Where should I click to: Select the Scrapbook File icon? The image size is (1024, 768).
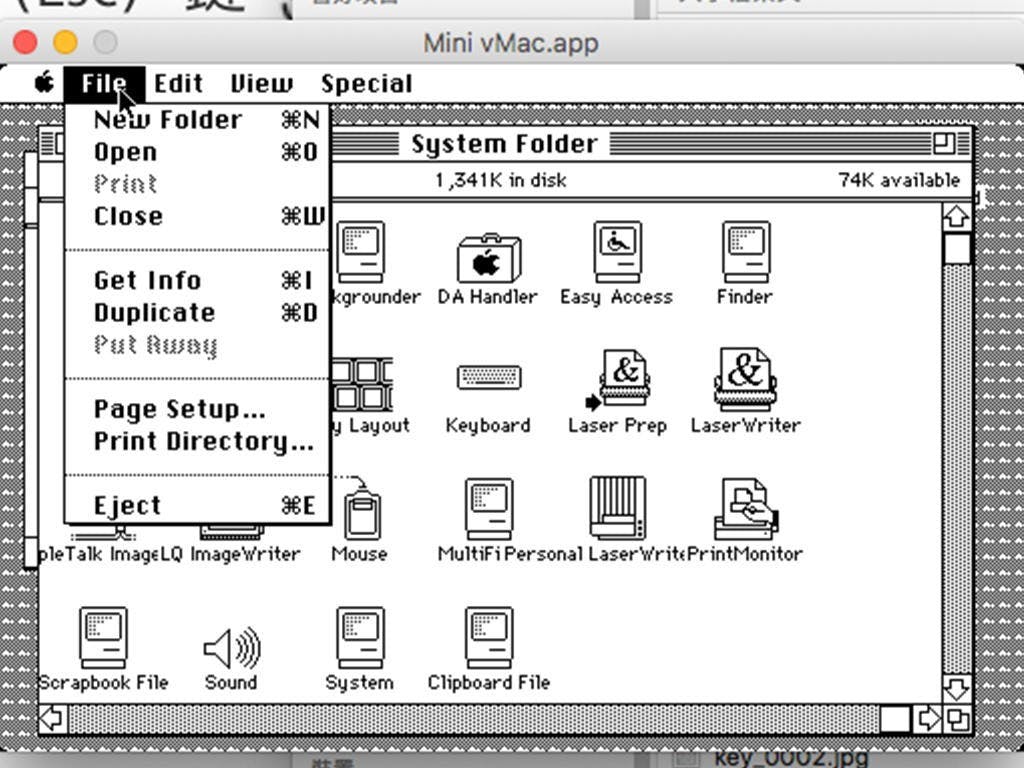click(103, 638)
